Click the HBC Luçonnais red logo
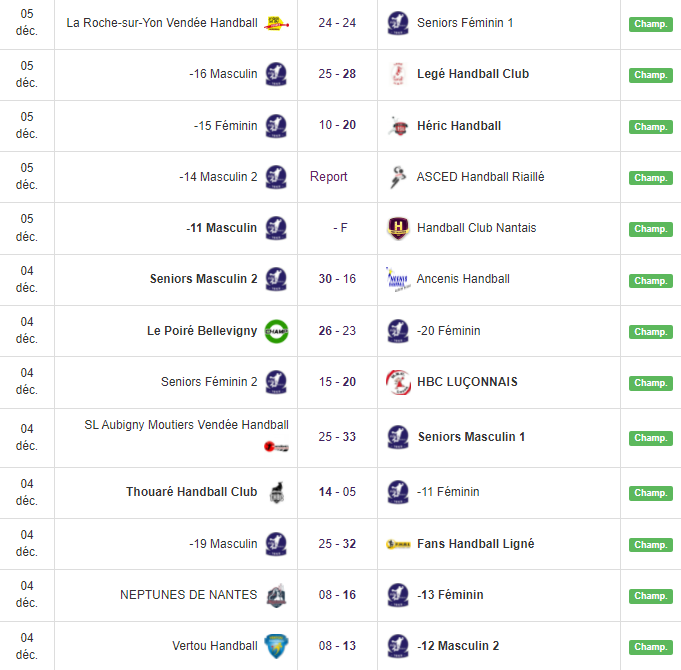Screen dimensions: 681x670 click(x=398, y=382)
